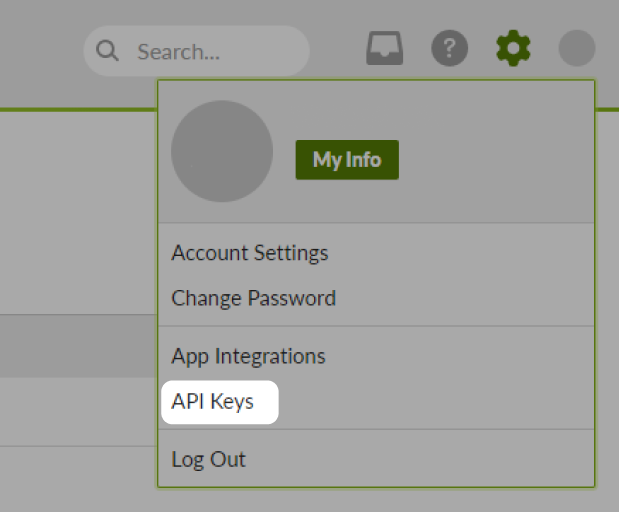Choose Change Password menu entry

[253, 298]
